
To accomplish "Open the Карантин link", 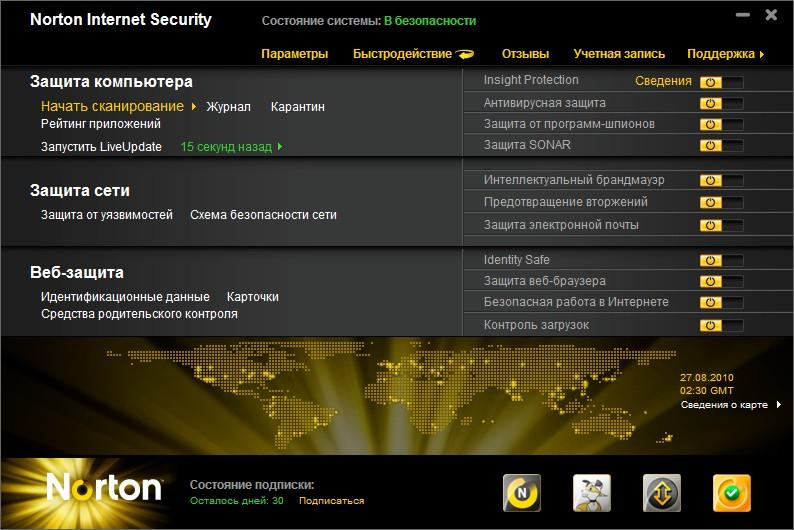I will [298, 107].
